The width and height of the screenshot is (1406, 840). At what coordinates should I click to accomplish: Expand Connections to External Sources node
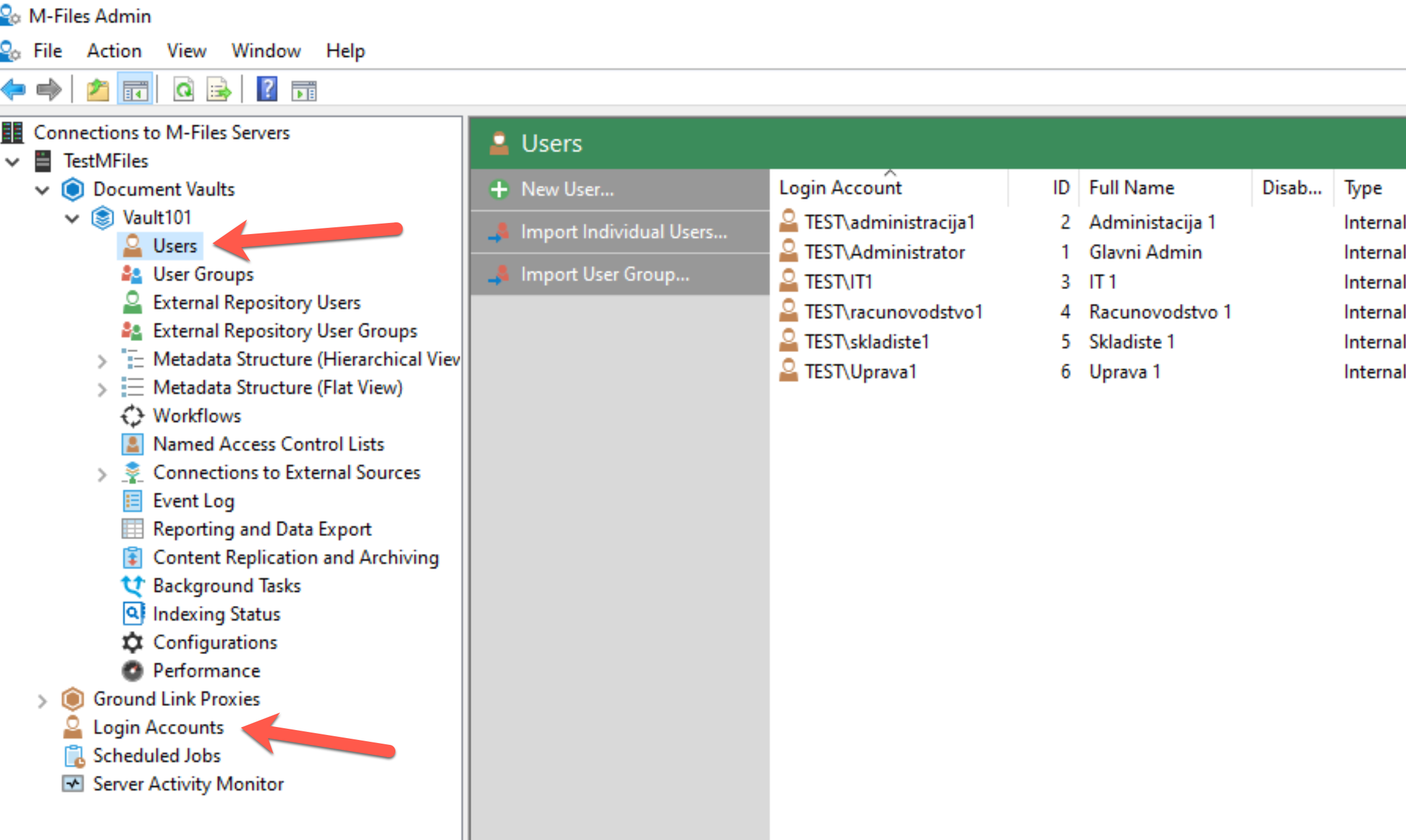(x=102, y=474)
